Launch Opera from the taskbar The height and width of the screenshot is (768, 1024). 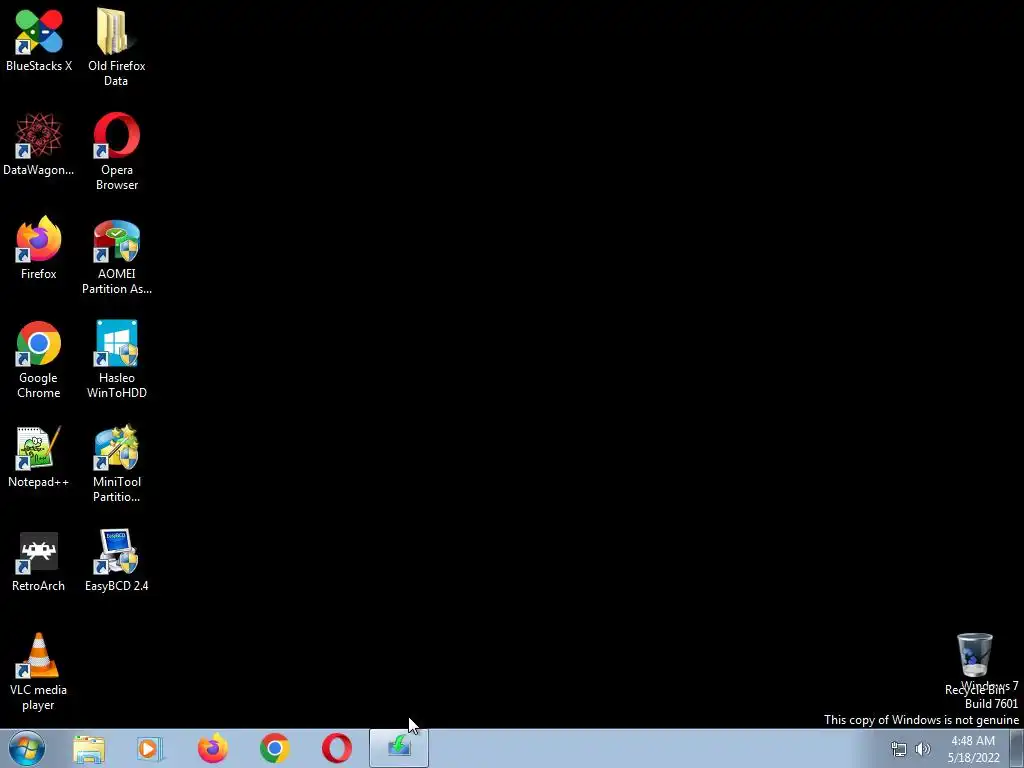click(337, 748)
